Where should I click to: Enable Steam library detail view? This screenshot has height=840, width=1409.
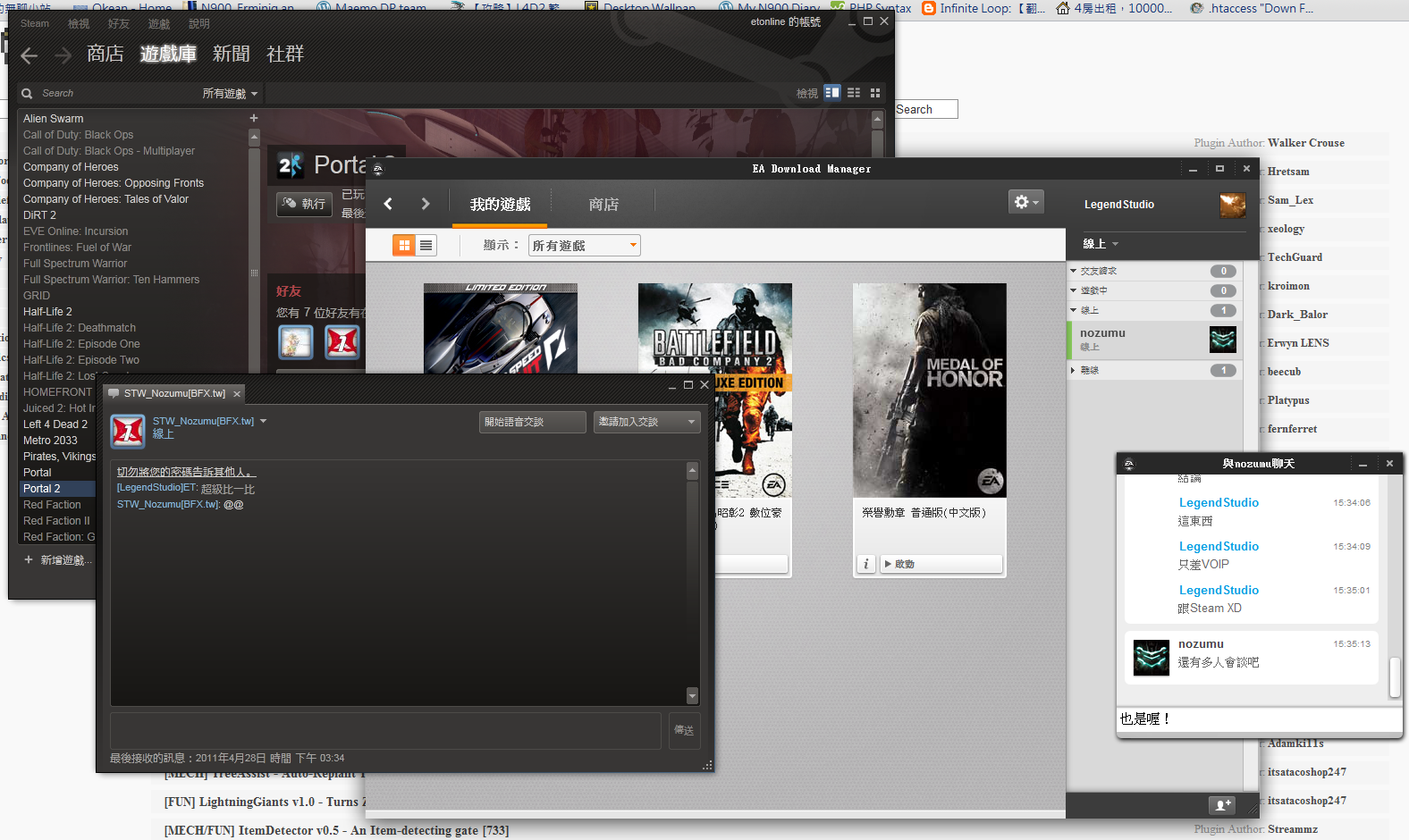[832, 93]
